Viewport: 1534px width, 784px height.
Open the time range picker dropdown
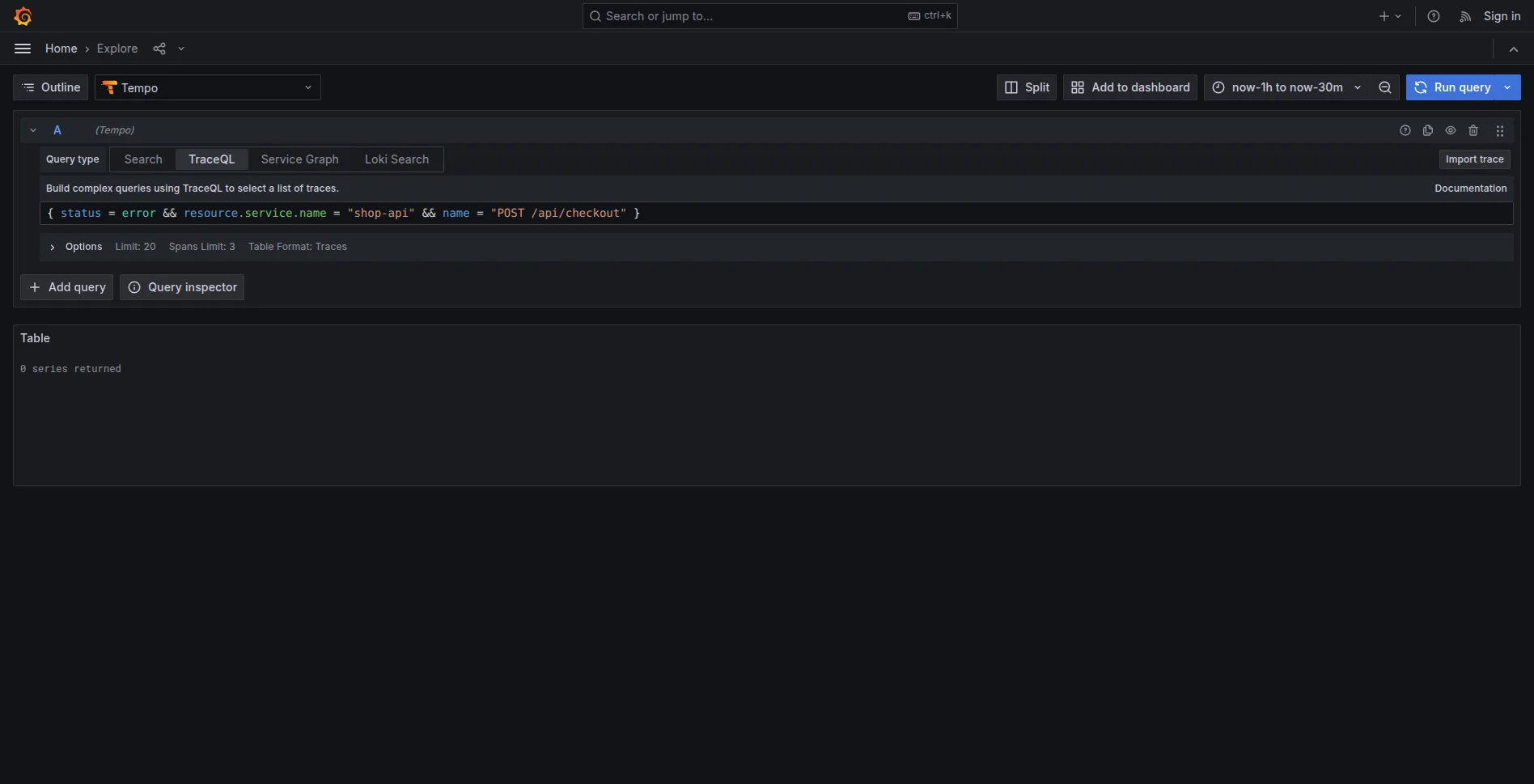1286,87
